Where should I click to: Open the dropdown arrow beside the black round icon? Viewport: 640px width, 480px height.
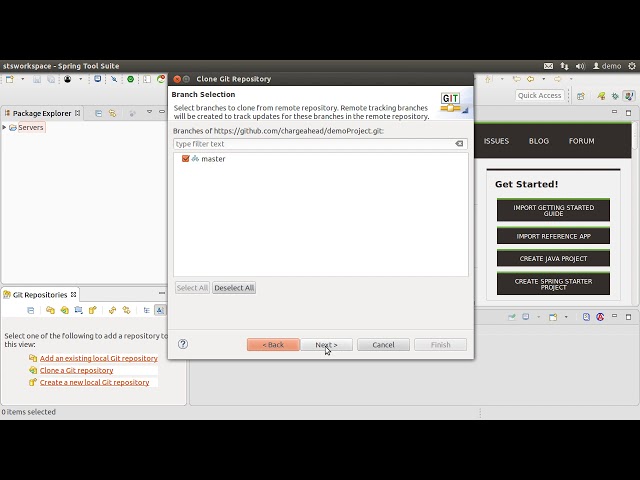pyautogui.click(x=80, y=79)
